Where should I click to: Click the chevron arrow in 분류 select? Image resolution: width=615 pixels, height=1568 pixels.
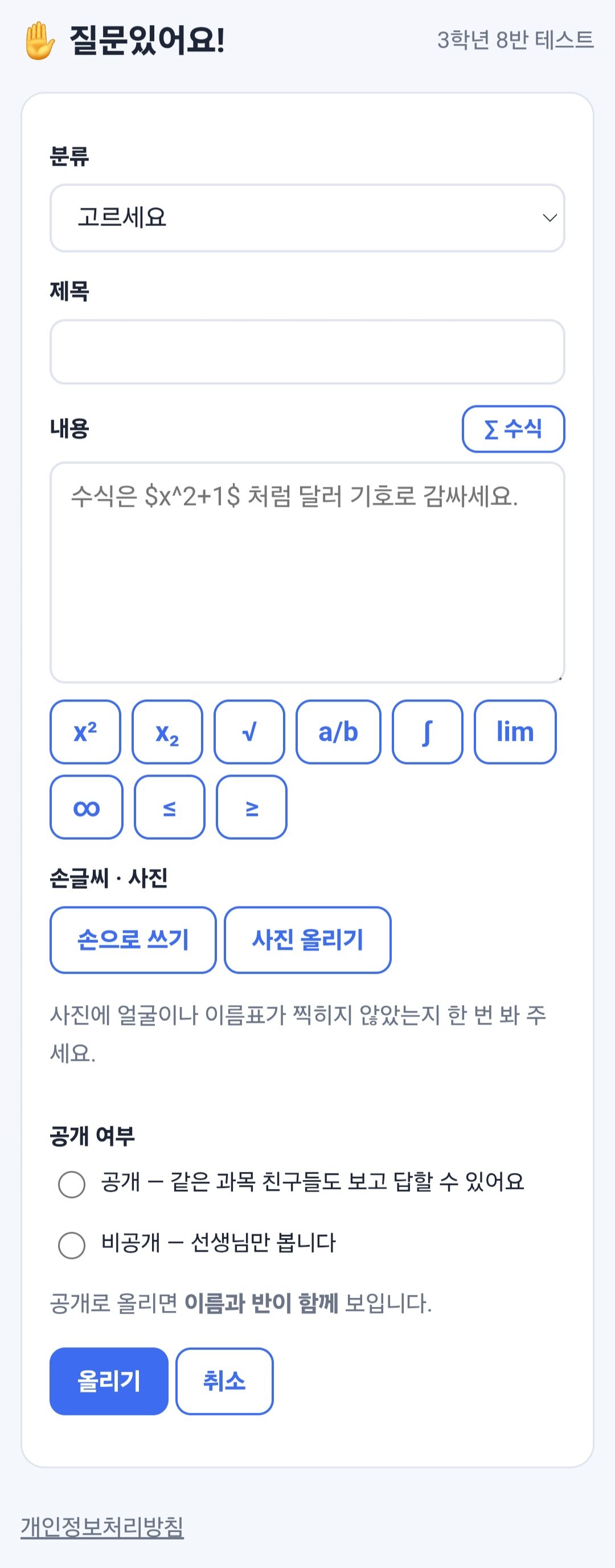(x=550, y=218)
